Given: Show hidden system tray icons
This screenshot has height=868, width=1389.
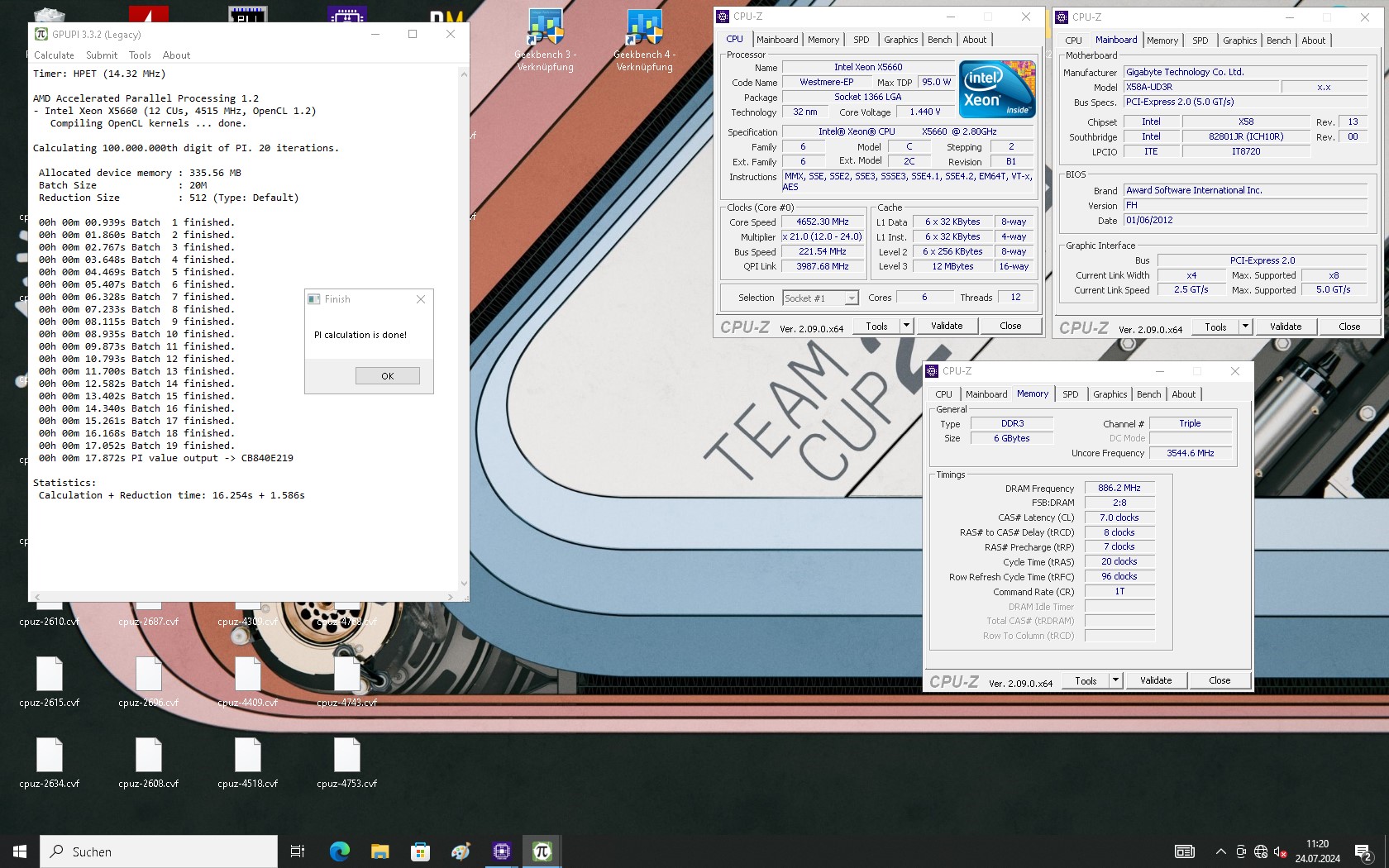Looking at the screenshot, I should tap(1220, 851).
